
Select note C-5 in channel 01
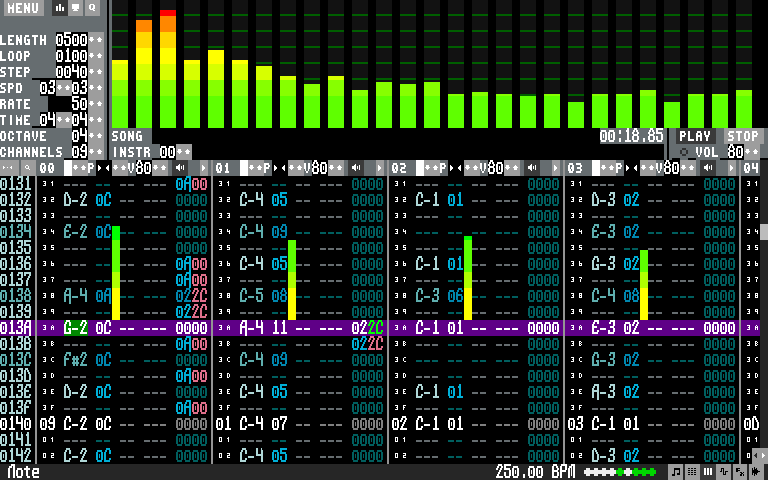click(252, 295)
